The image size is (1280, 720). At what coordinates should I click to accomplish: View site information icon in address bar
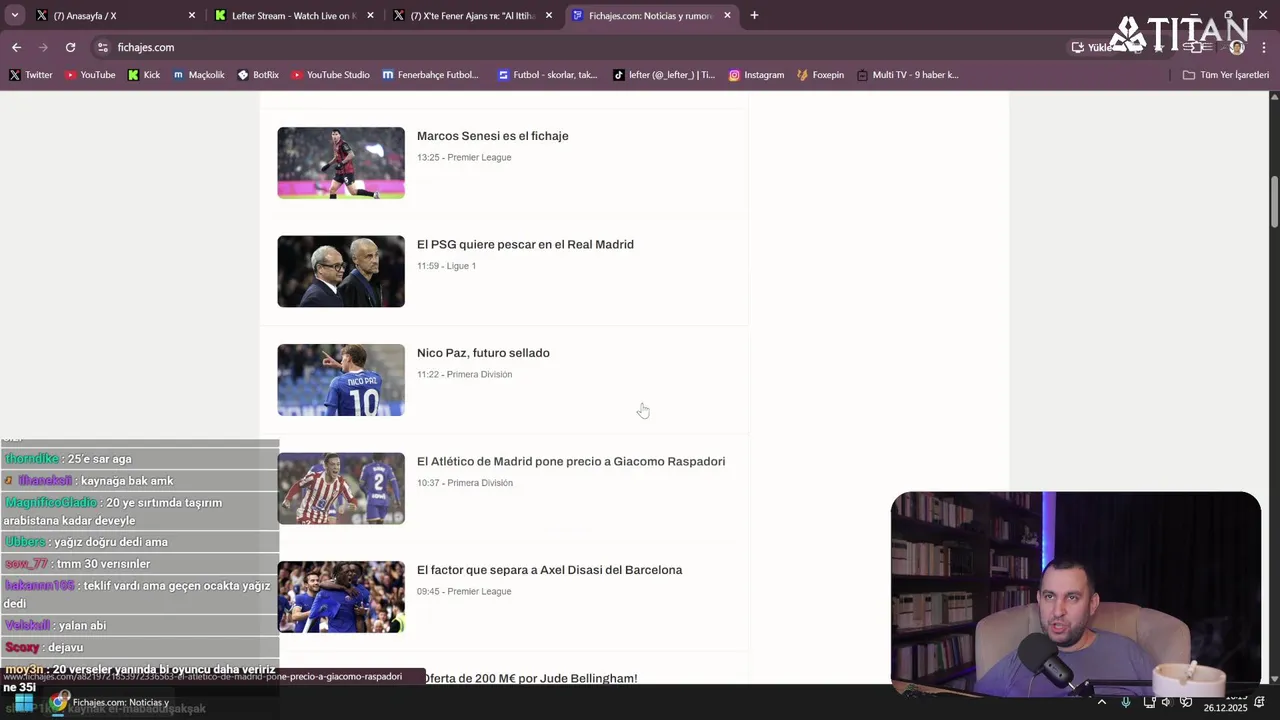click(102, 47)
